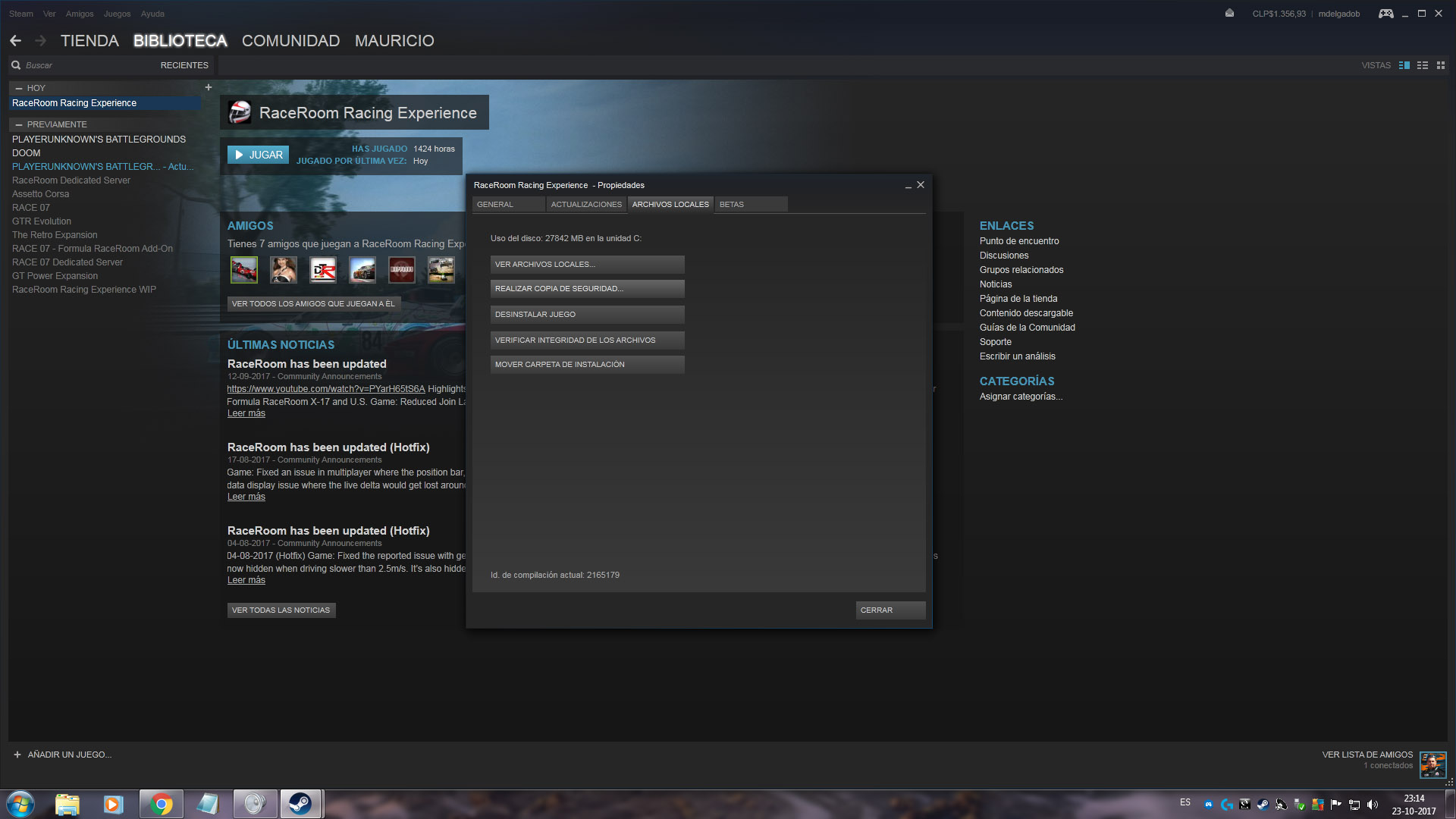Go to the TIENDA section
Image resolution: width=1456 pixels, height=819 pixels.
coord(89,41)
